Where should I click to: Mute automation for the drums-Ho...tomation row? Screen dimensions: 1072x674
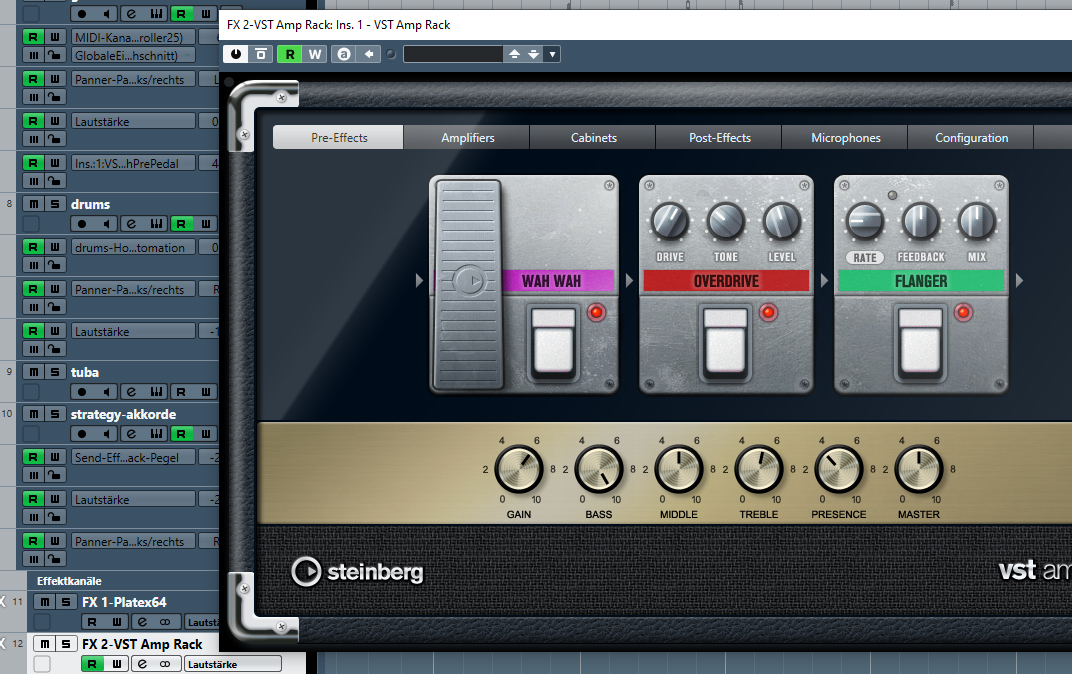tap(34, 265)
